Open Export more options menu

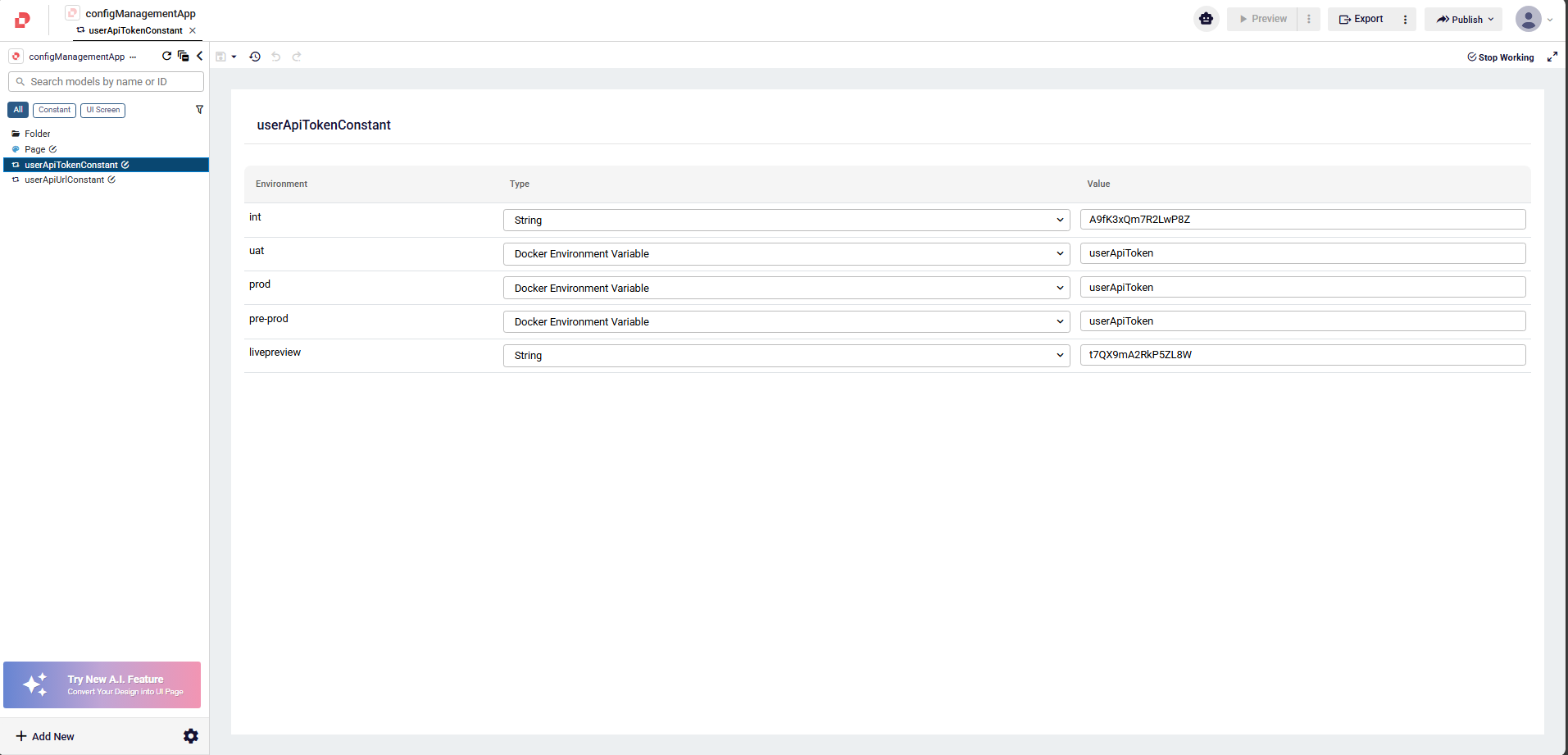(1405, 20)
